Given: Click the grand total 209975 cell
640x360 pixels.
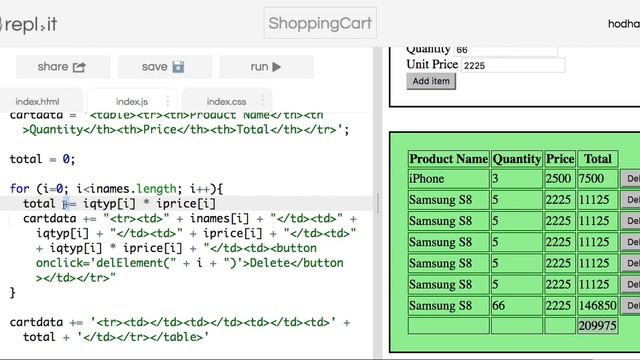Looking at the screenshot, I should coord(598,326).
